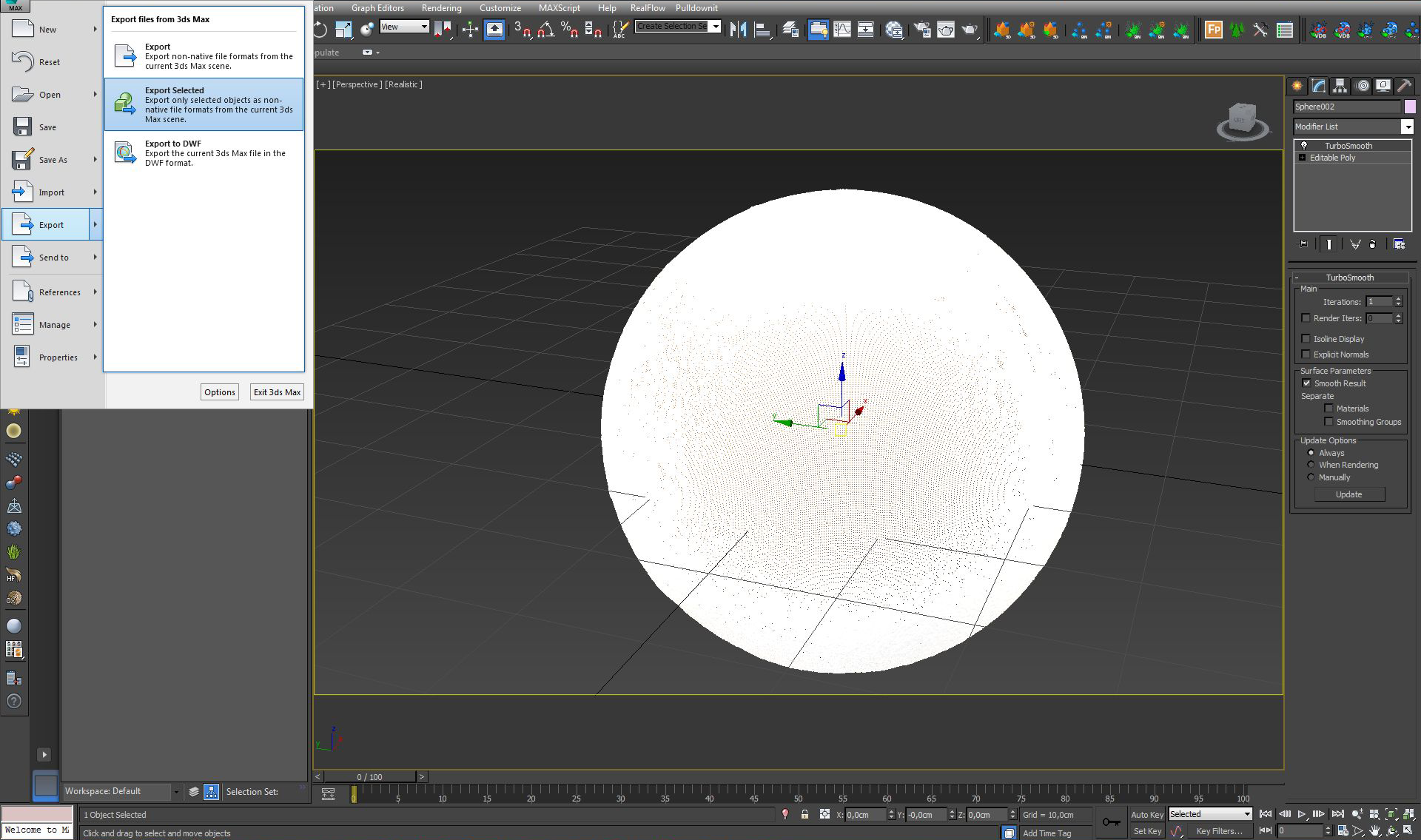The height and width of the screenshot is (840, 1421).
Task: Enable Explicit Normals checkbox
Action: pyautogui.click(x=1306, y=355)
